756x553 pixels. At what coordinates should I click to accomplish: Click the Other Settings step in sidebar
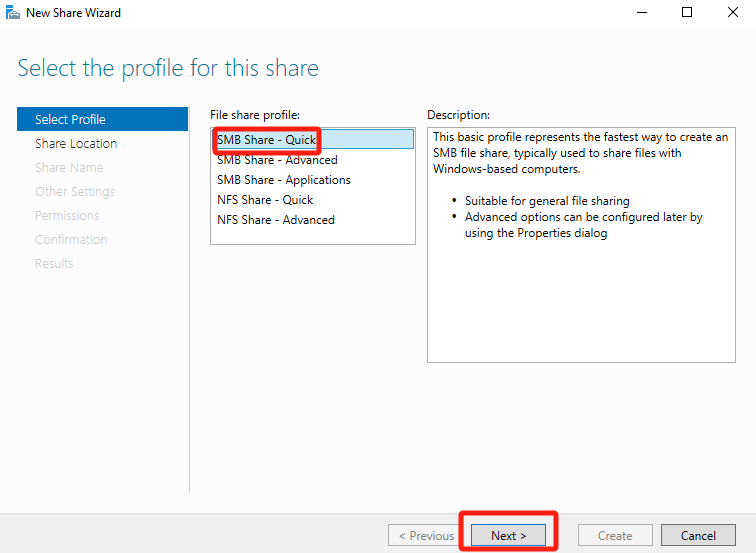click(75, 192)
